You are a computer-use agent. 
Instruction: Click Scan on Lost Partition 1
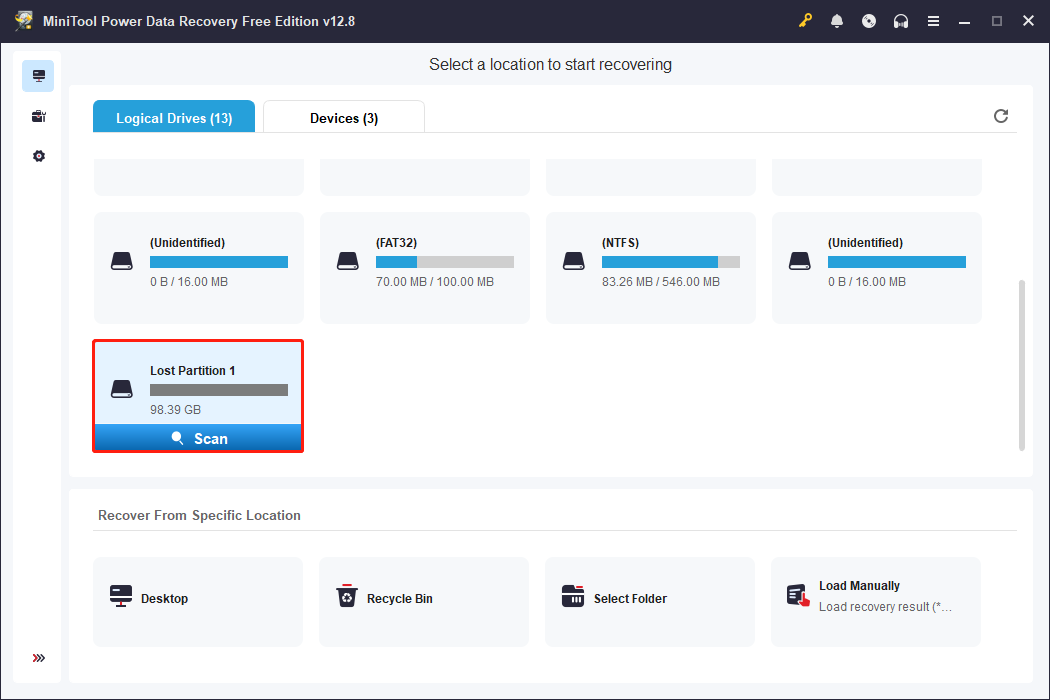pos(198,438)
